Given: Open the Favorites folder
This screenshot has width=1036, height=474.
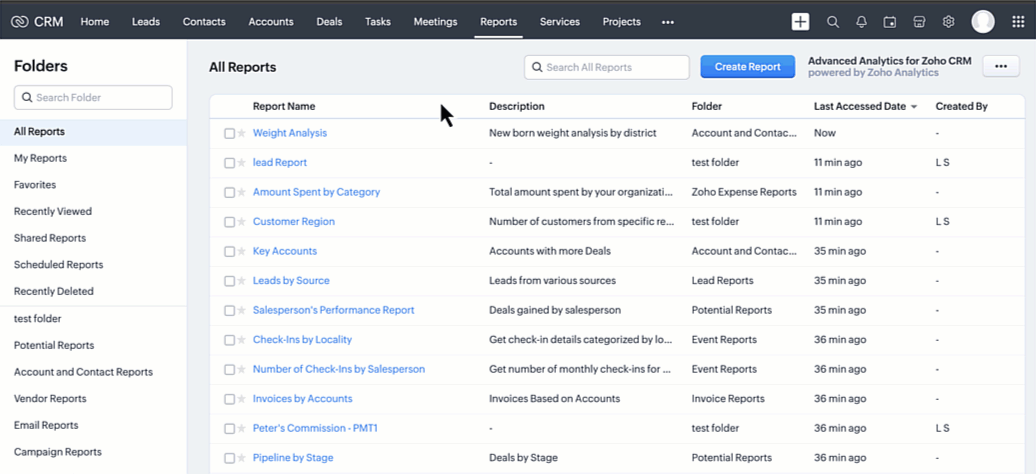Looking at the screenshot, I should pyautogui.click(x=35, y=185).
